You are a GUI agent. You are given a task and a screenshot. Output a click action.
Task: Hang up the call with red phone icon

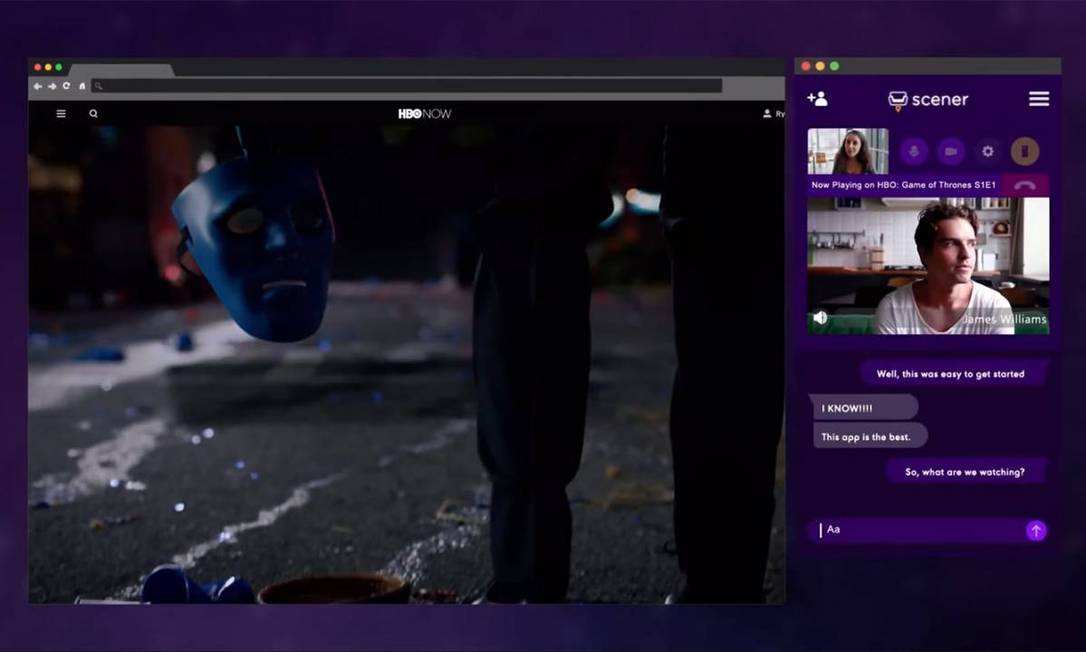[1025, 185]
